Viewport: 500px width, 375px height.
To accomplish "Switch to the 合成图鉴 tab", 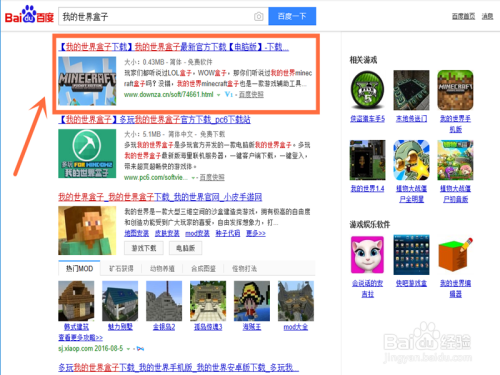I will click(203, 268).
